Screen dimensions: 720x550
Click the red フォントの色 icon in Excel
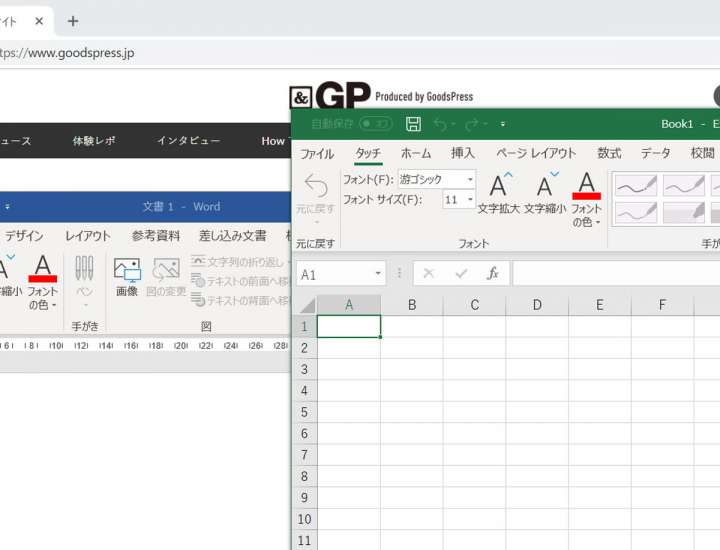tap(586, 185)
